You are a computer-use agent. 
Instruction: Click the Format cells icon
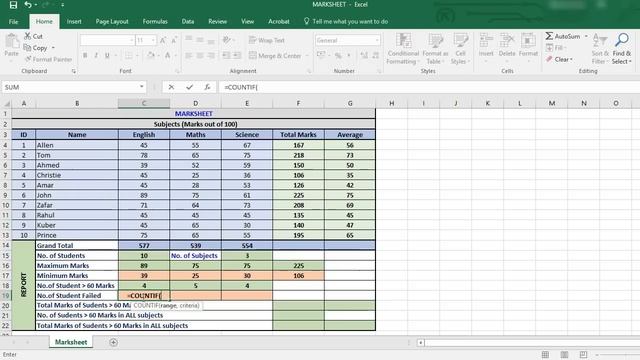coord(528,41)
